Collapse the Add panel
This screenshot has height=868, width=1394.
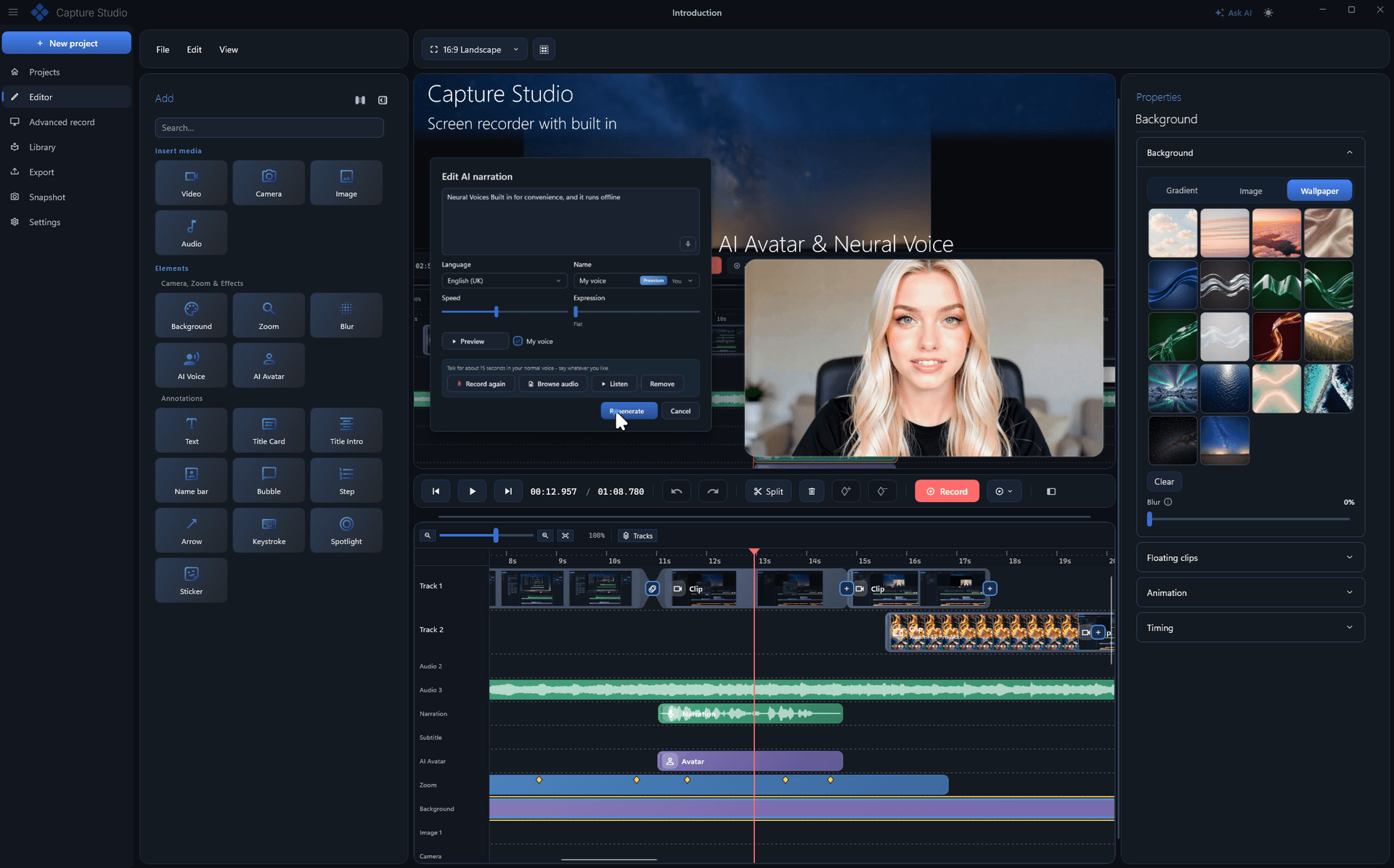click(383, 100)
